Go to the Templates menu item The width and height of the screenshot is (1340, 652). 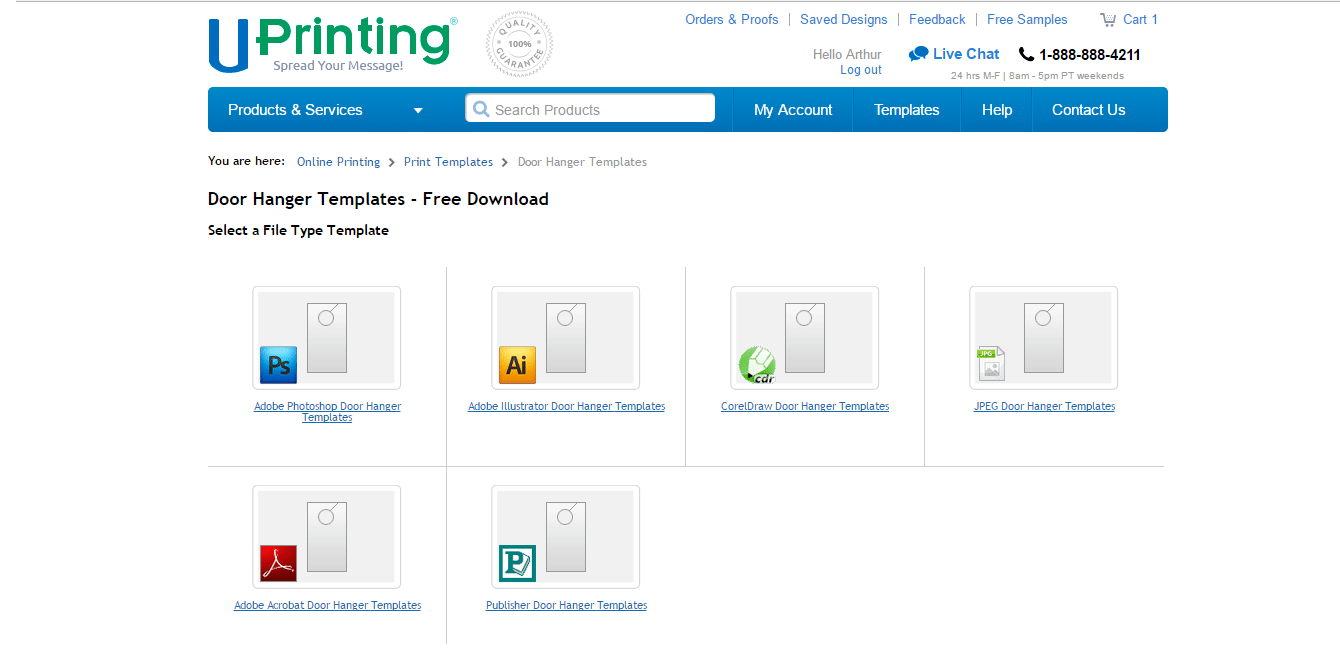(x=907, y=110)
